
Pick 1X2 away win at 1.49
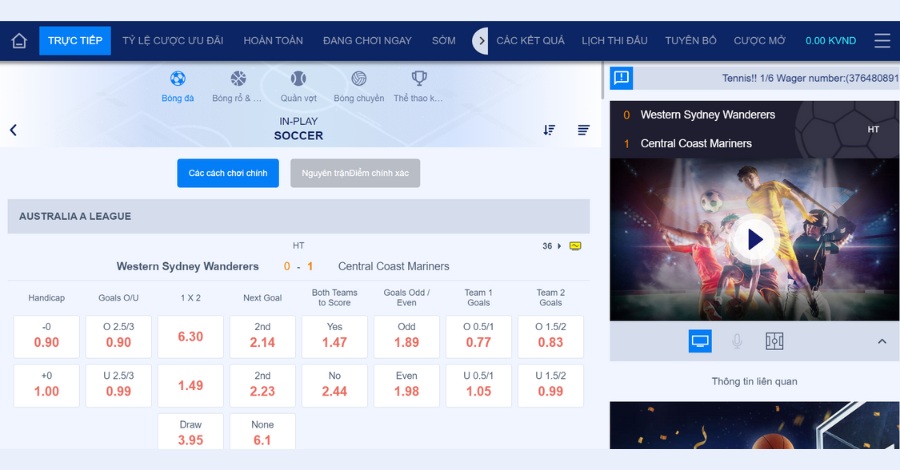point(191,386)
